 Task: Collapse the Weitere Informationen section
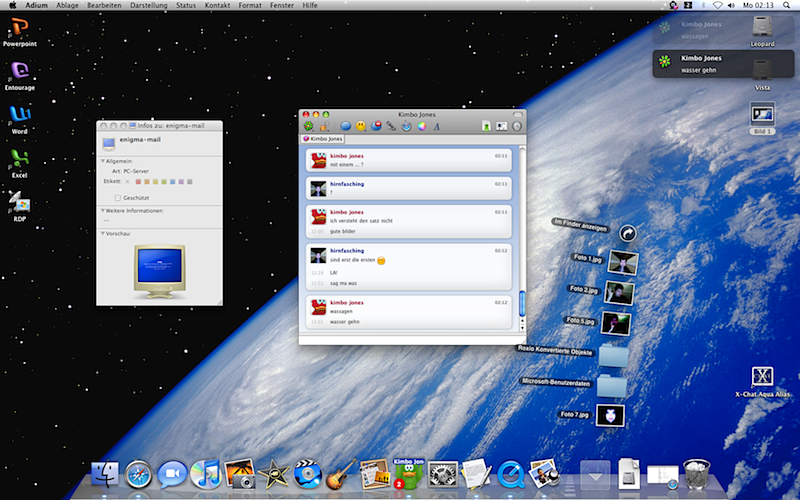tap(103, 210)
